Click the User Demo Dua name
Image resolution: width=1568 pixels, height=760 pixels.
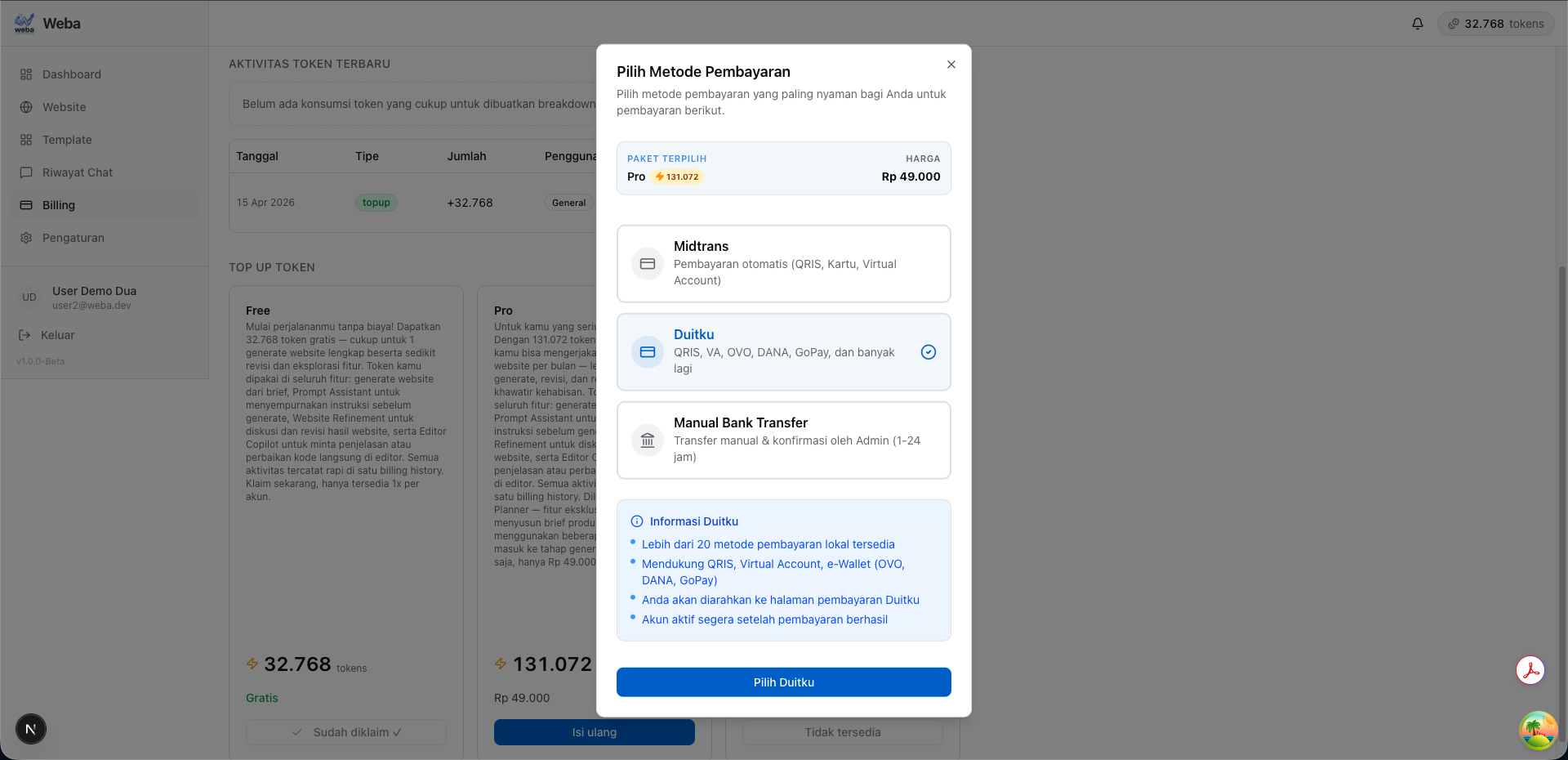pyautogui.click(x=94, y=291)
